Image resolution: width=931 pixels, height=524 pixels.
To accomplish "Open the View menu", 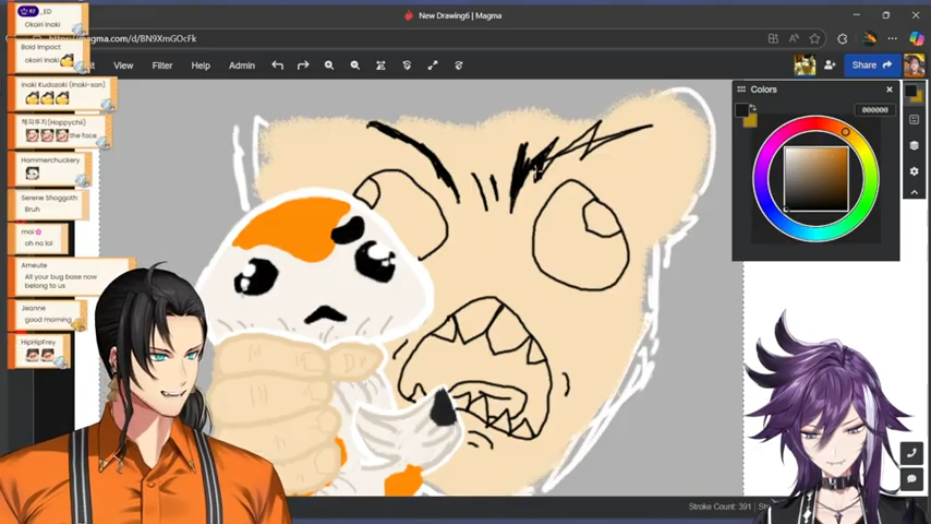I will [x=123, y=66].
